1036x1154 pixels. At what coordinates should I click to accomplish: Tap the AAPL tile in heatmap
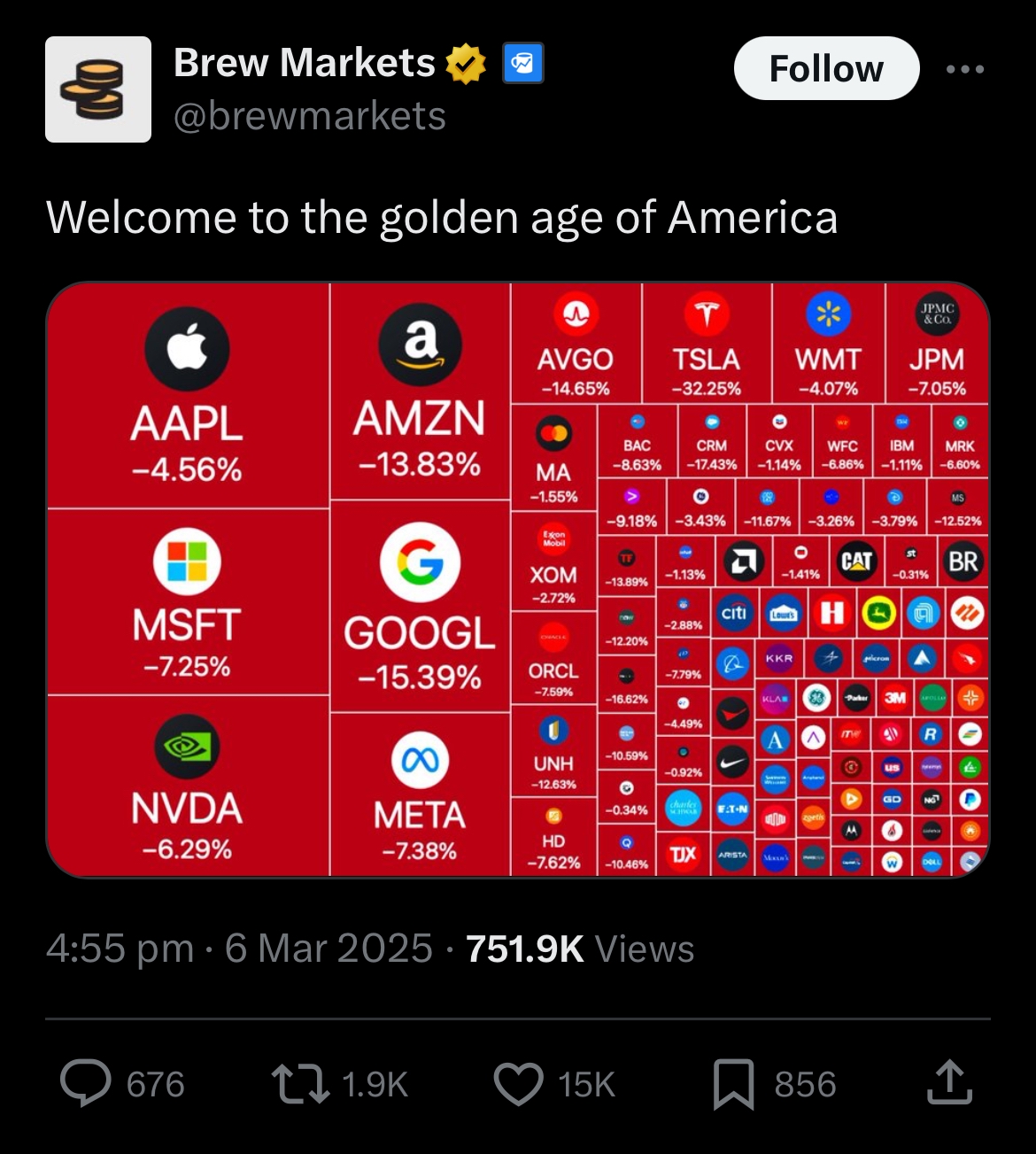click(x=188, y=395)
